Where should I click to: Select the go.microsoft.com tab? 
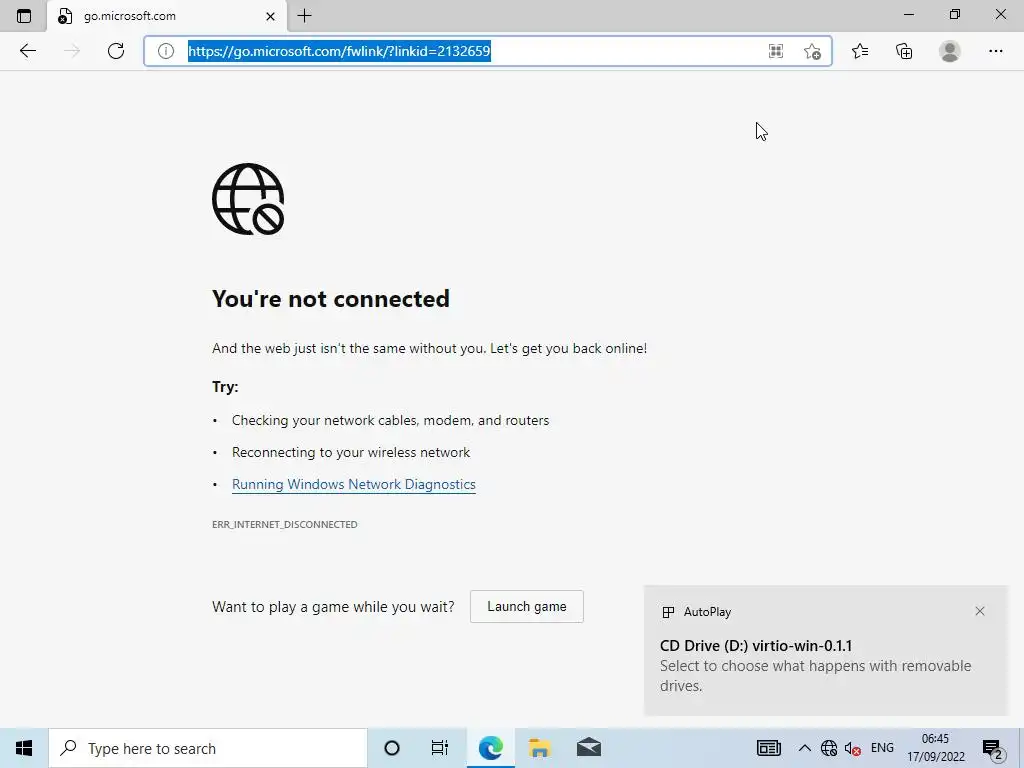coord(167,16)
